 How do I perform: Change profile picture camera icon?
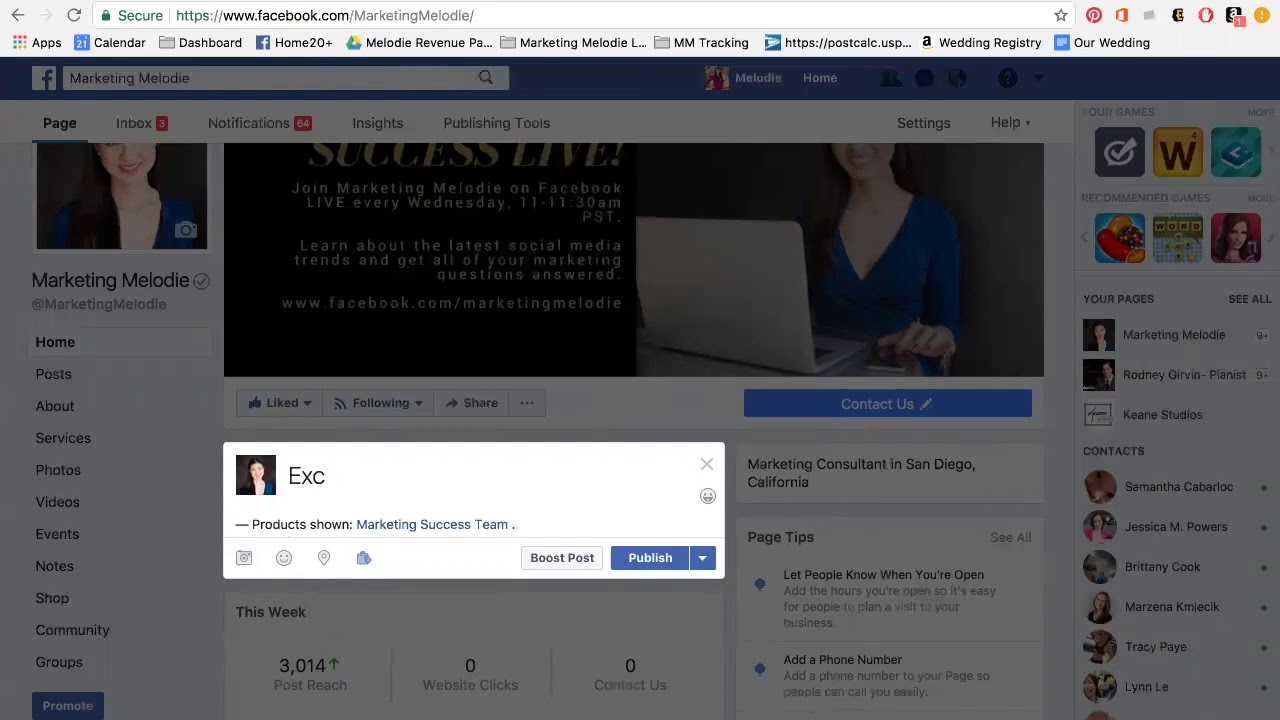(186, 230)
